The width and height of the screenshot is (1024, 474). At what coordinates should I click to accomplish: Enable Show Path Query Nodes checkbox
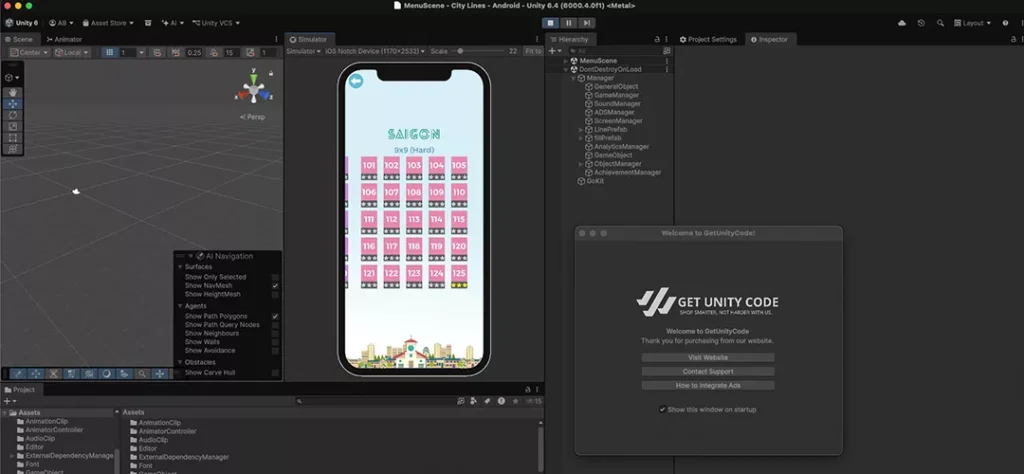275,325
